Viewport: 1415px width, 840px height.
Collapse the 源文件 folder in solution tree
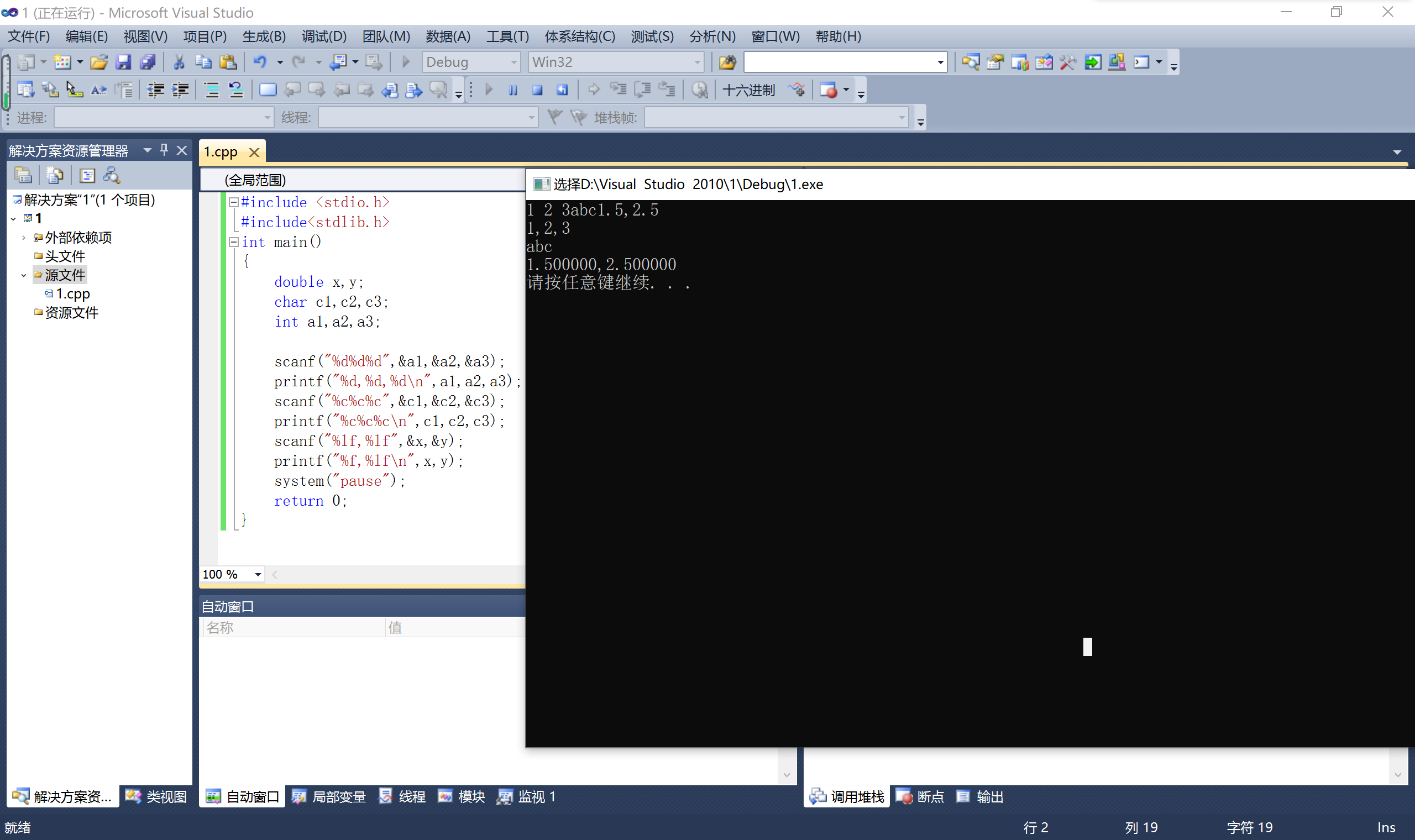point(23,276)
